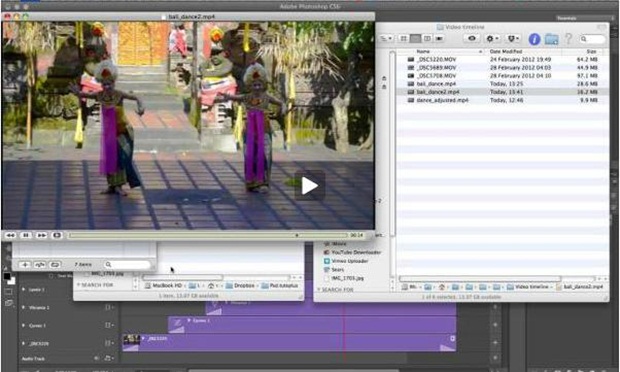
Task: Rewind the bali_dance2.mp4 preview
Action: 10,235
